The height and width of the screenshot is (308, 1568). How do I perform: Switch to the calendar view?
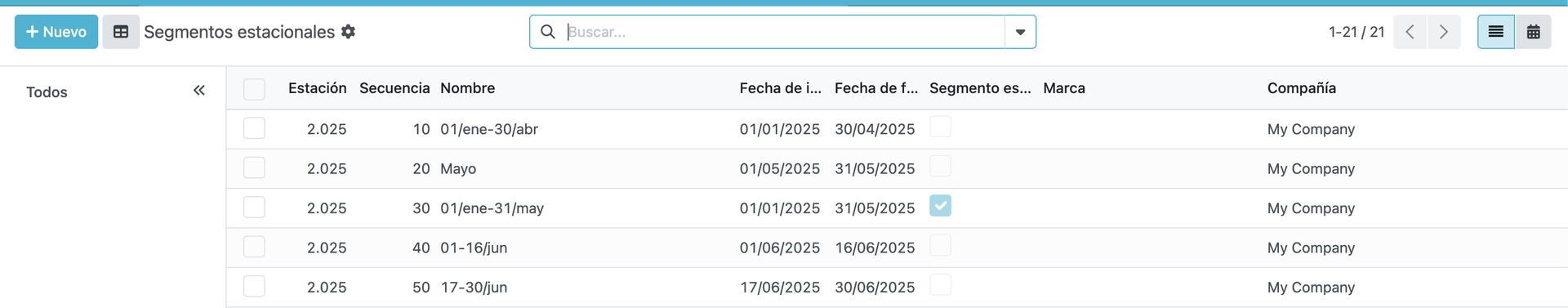coord(1534,32)
